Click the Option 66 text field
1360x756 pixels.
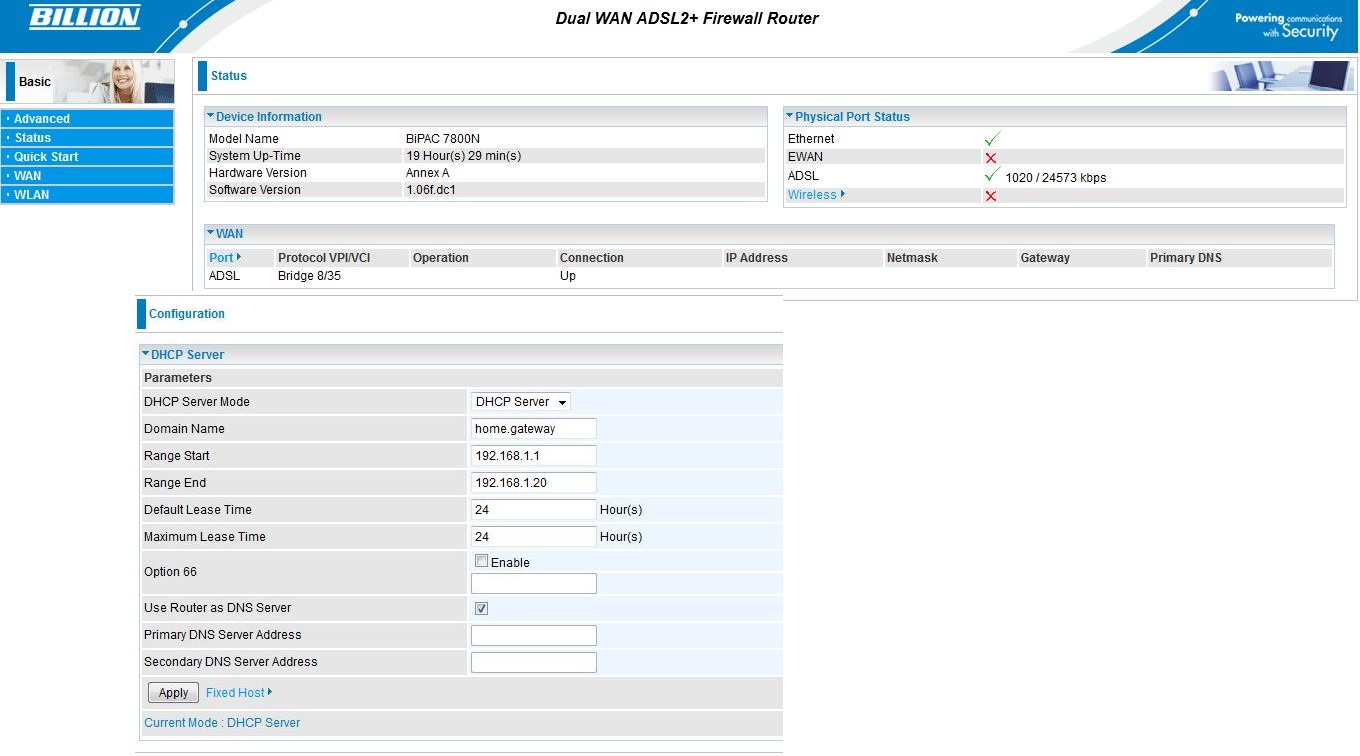(534, 584)
